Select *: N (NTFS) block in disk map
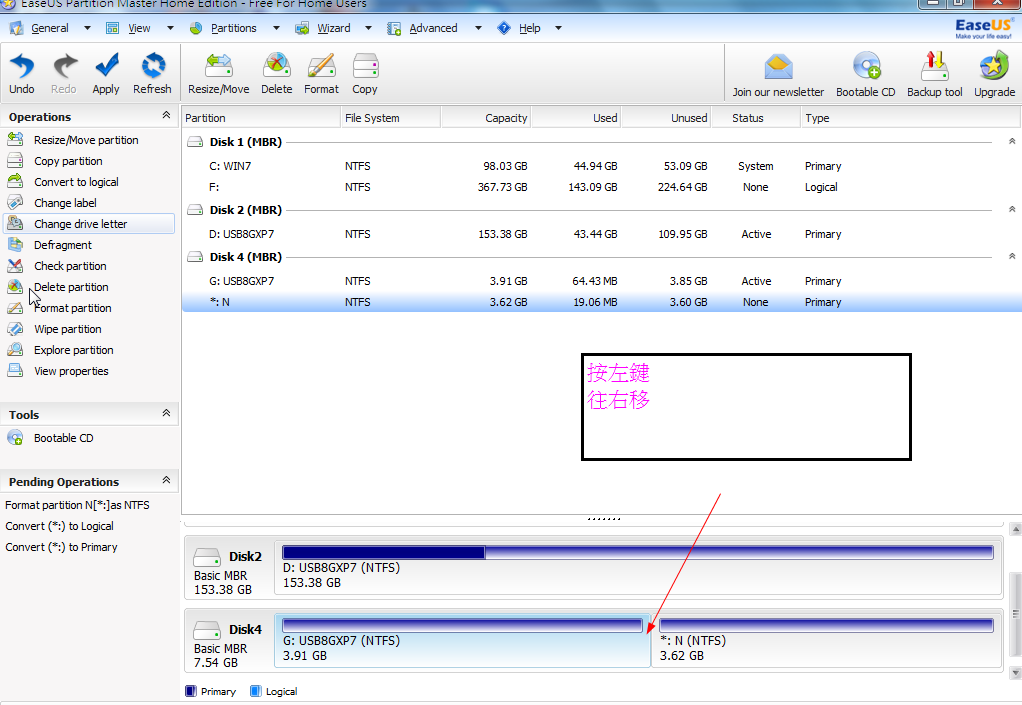 pyautogui.click(x=826, y=640)
